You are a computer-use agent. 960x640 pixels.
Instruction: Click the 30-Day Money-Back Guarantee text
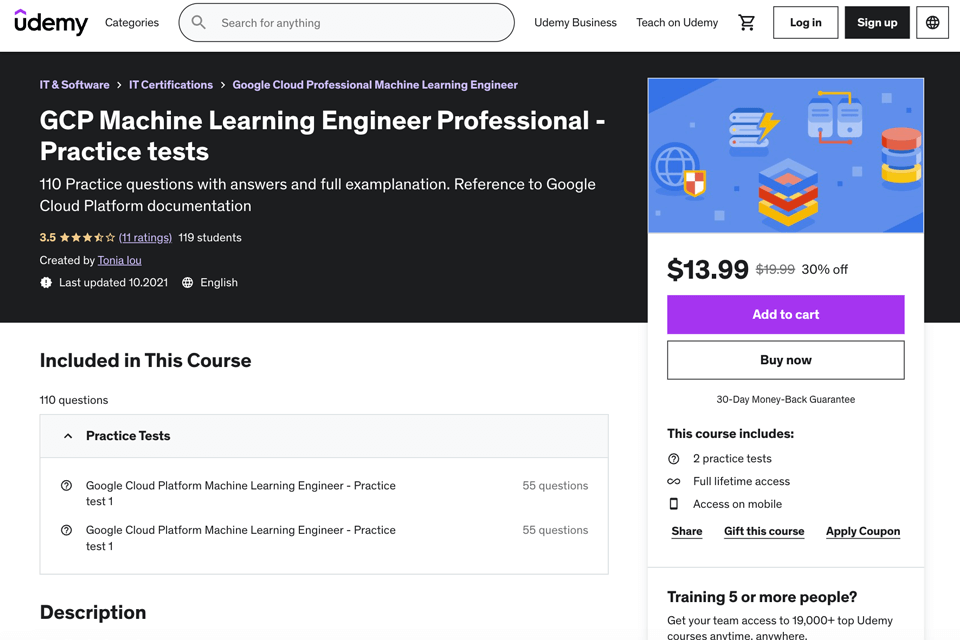[786, 399]
